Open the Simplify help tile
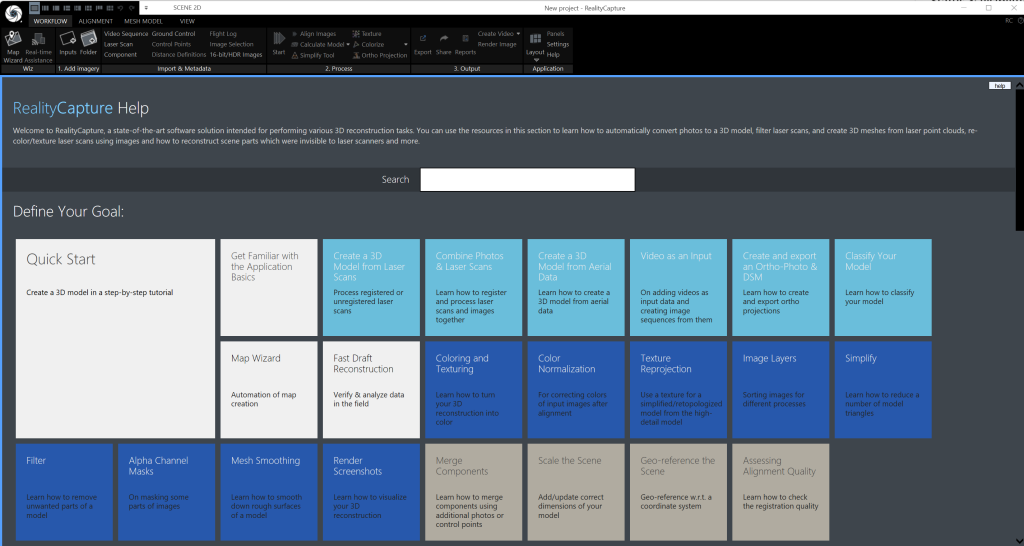Screen dimensions: 1024x546 tap(883, 390)
